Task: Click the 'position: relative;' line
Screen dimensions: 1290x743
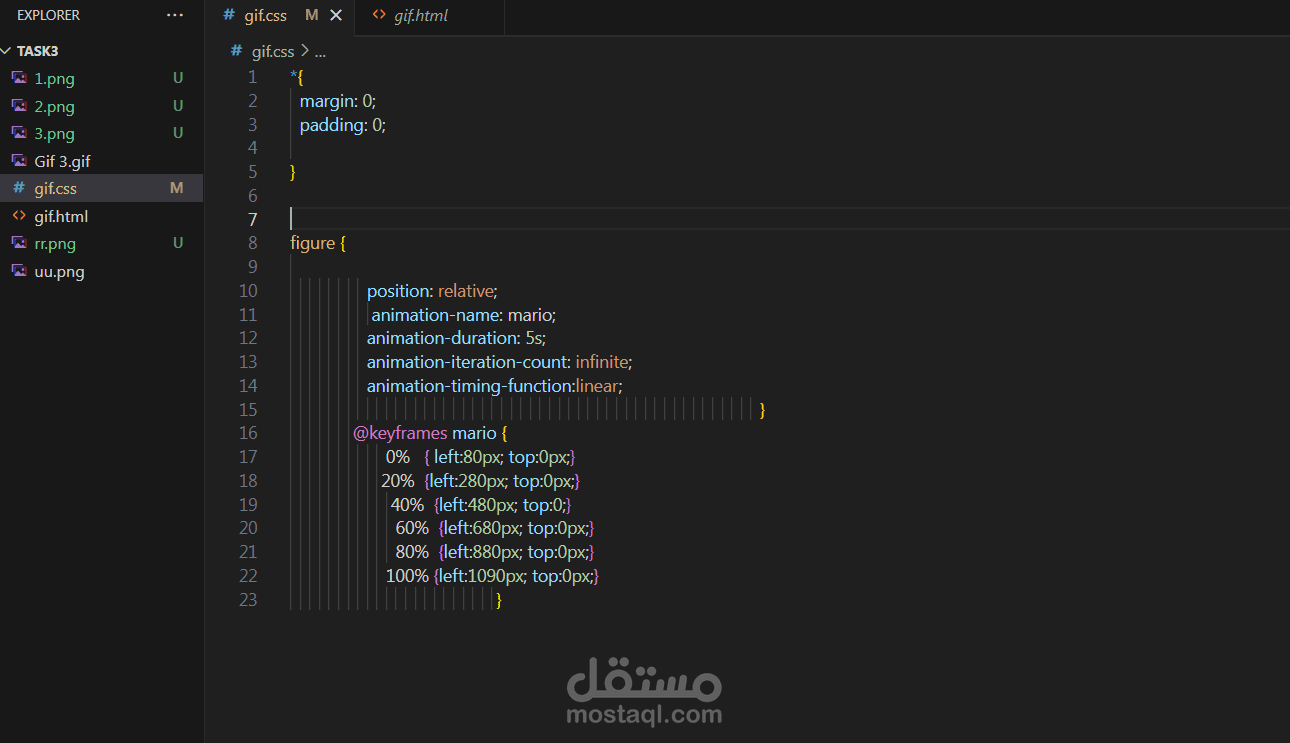Action: click(432, 291)
